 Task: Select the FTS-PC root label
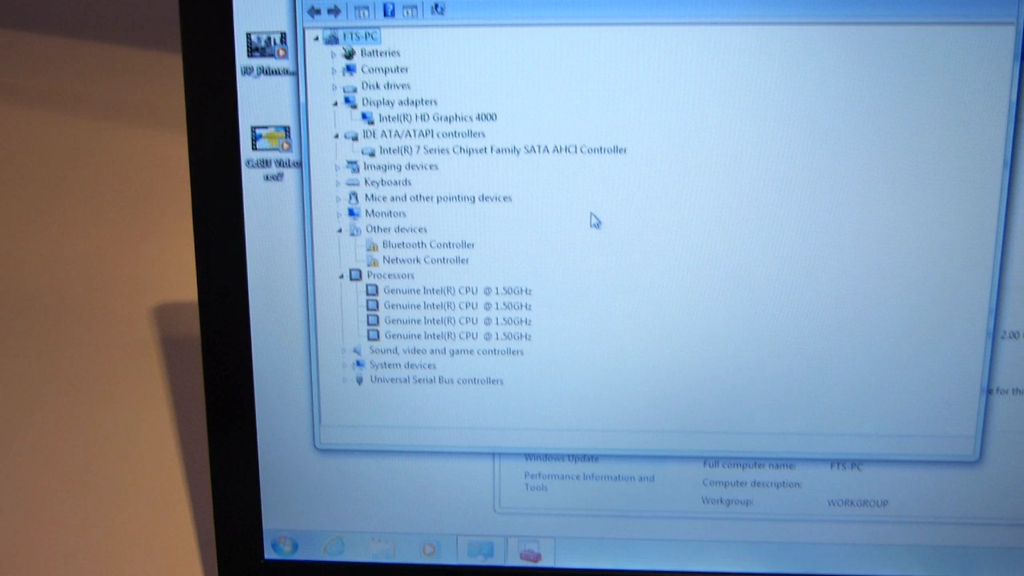point(360,37)
